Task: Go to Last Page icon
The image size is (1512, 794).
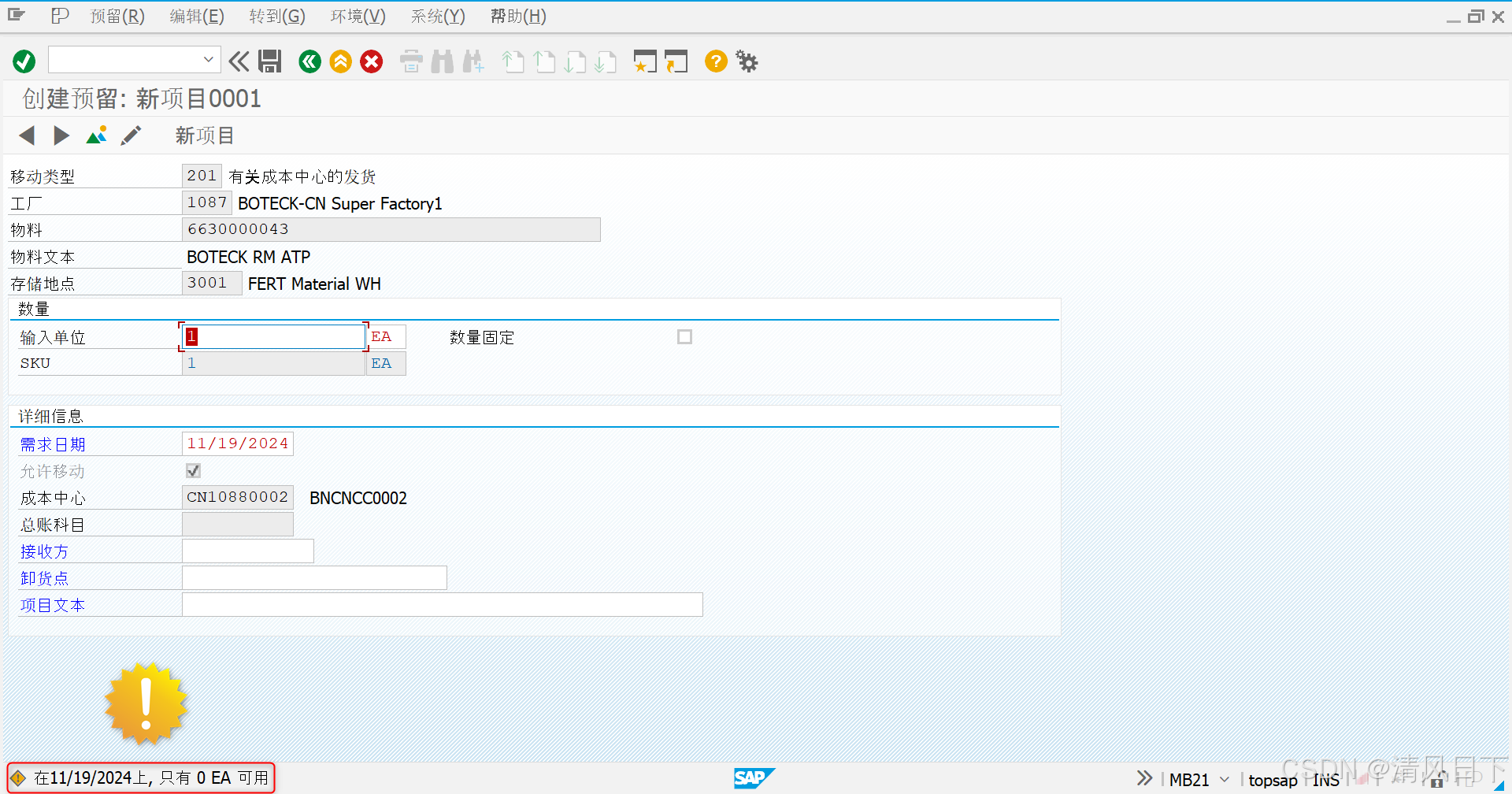Action: point(606,61)
